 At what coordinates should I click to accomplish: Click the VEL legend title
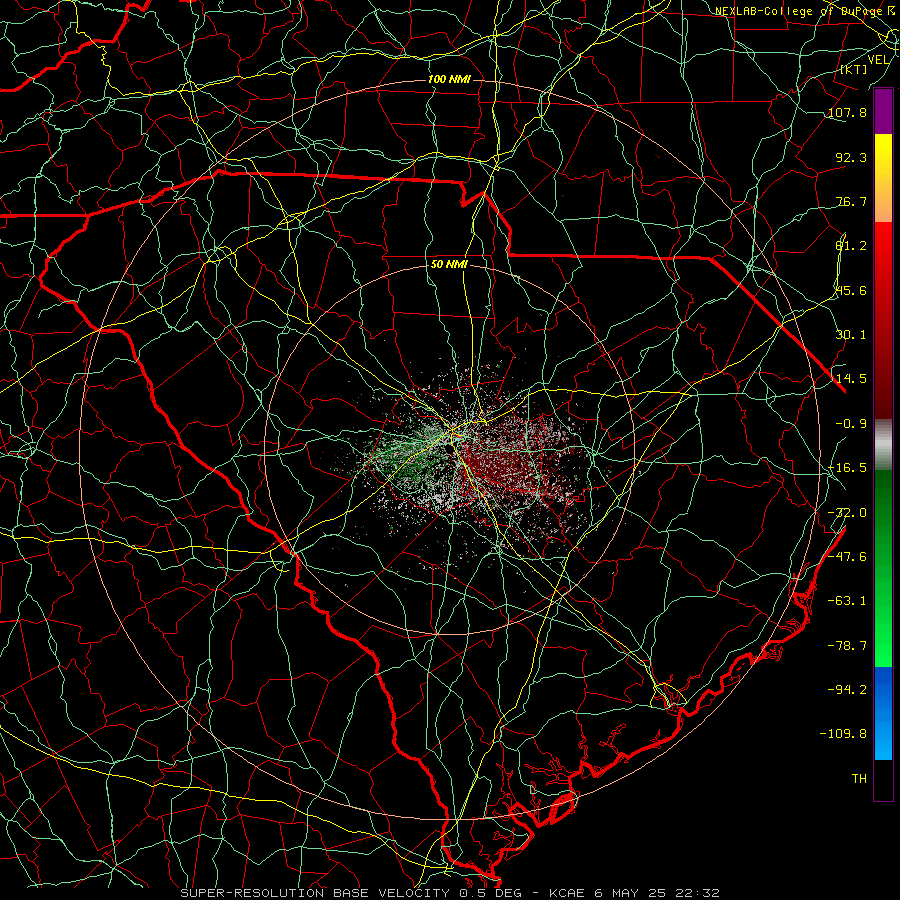click(878, 60)
